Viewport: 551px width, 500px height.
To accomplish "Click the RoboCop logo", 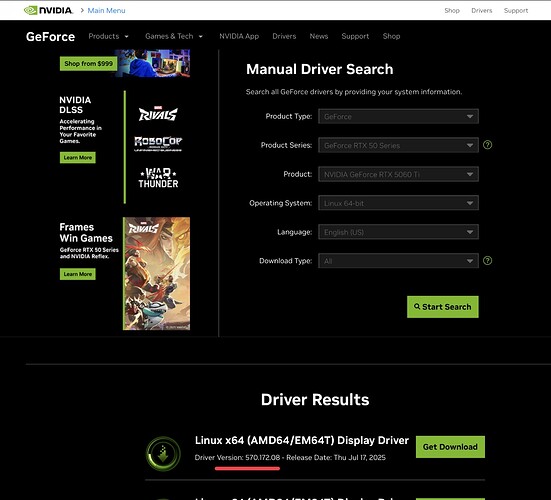I will coord(158,143).
